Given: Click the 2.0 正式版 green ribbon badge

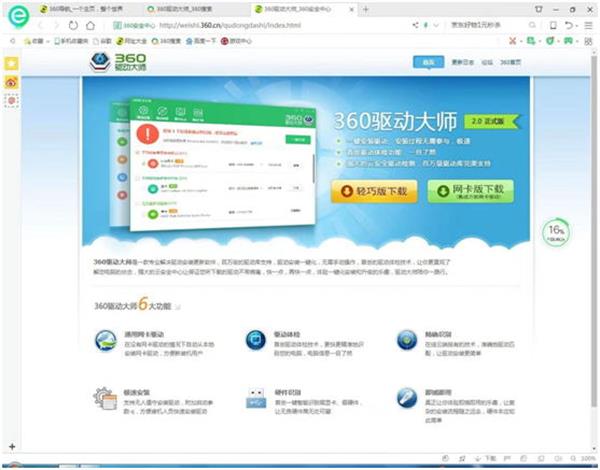Looking at the screenshot, I should pyautogui.click(x=492, y=121).
